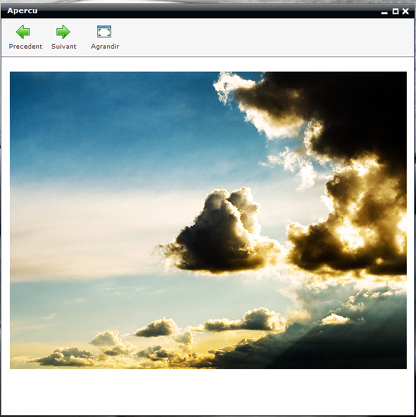Image resolution: width=416 pixels, height=417 pixels.
Task: Select the Precedent text label
Action: pyautogui.click(x=25, y=46)
